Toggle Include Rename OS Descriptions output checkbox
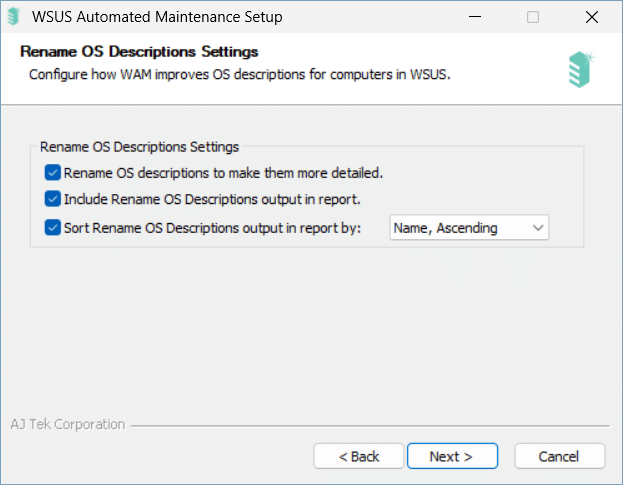623x485 pixels. coord(52,199)
